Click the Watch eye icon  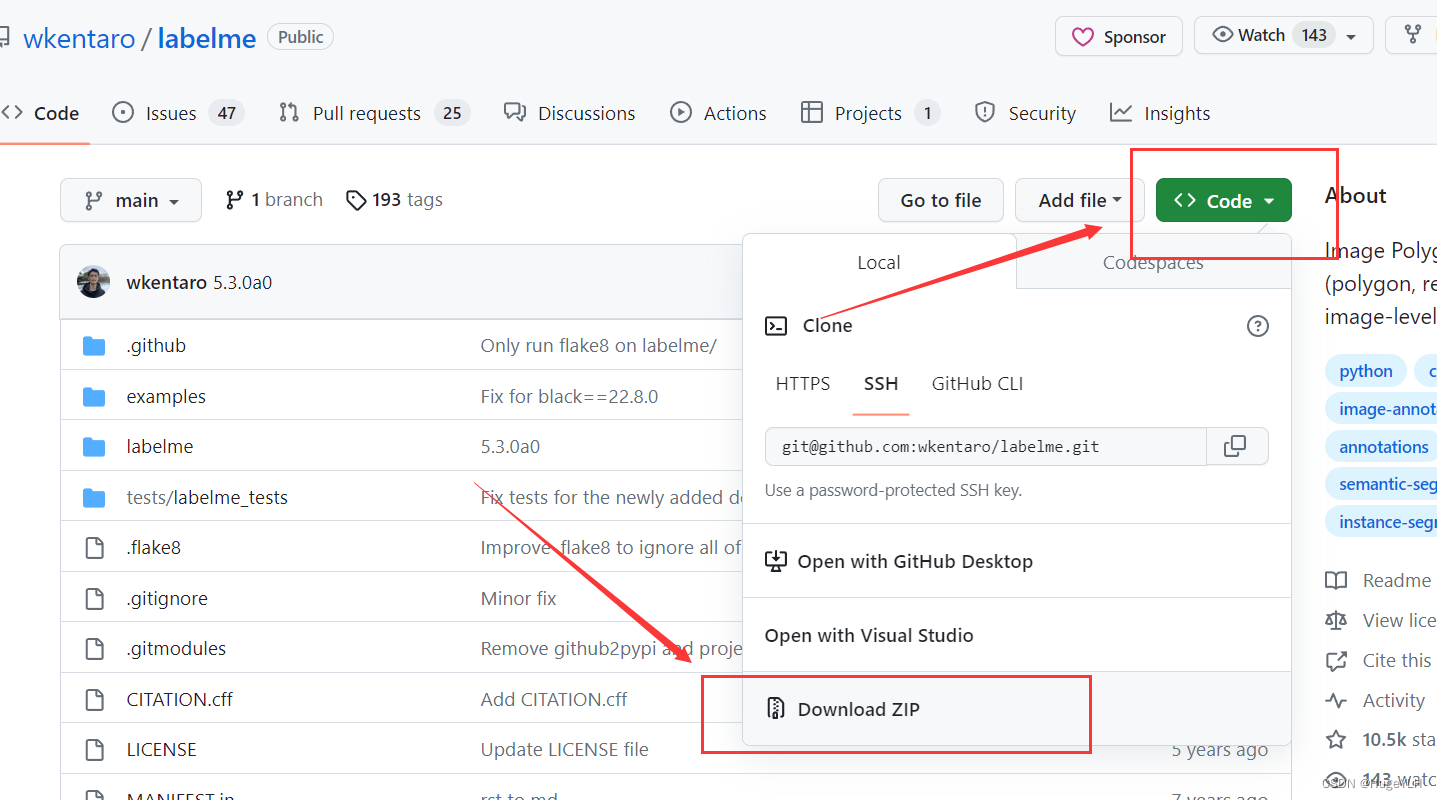coord(1223,35)
